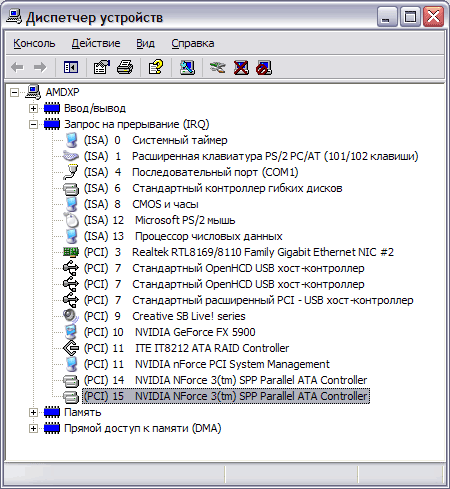Select Realtek RTL8169/8110 Gigabit Ethernet row

pos(239,252)
